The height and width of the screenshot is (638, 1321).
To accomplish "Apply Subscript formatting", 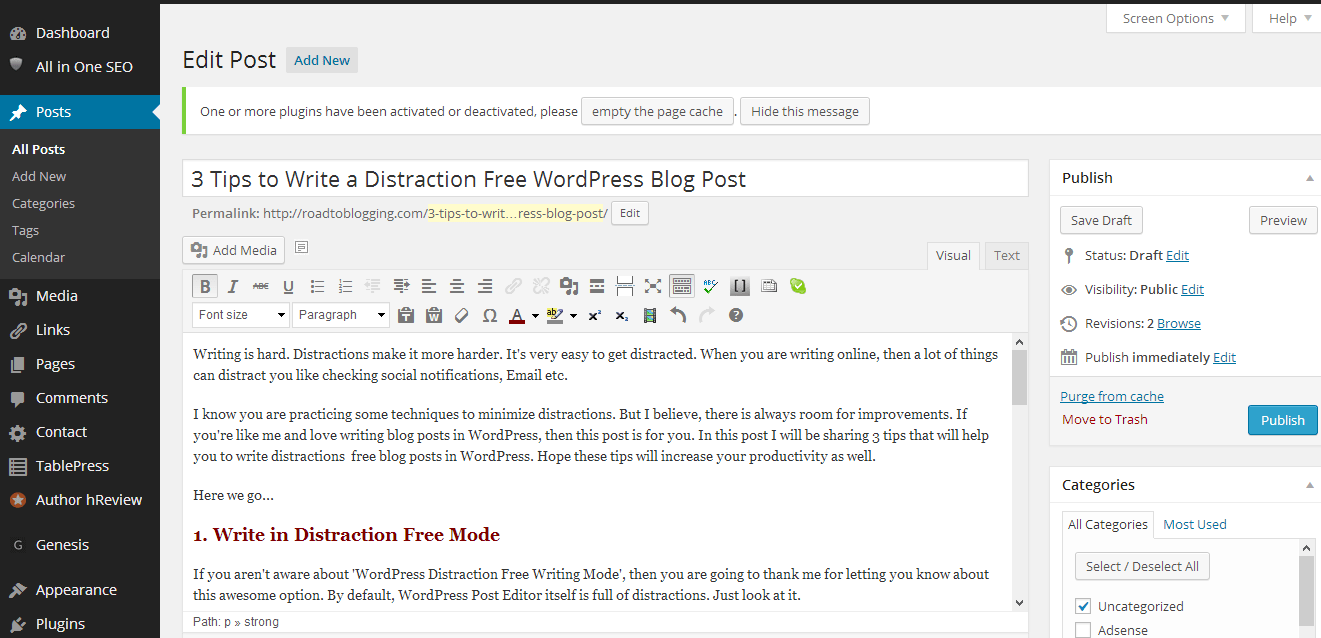I will [622, 315].
